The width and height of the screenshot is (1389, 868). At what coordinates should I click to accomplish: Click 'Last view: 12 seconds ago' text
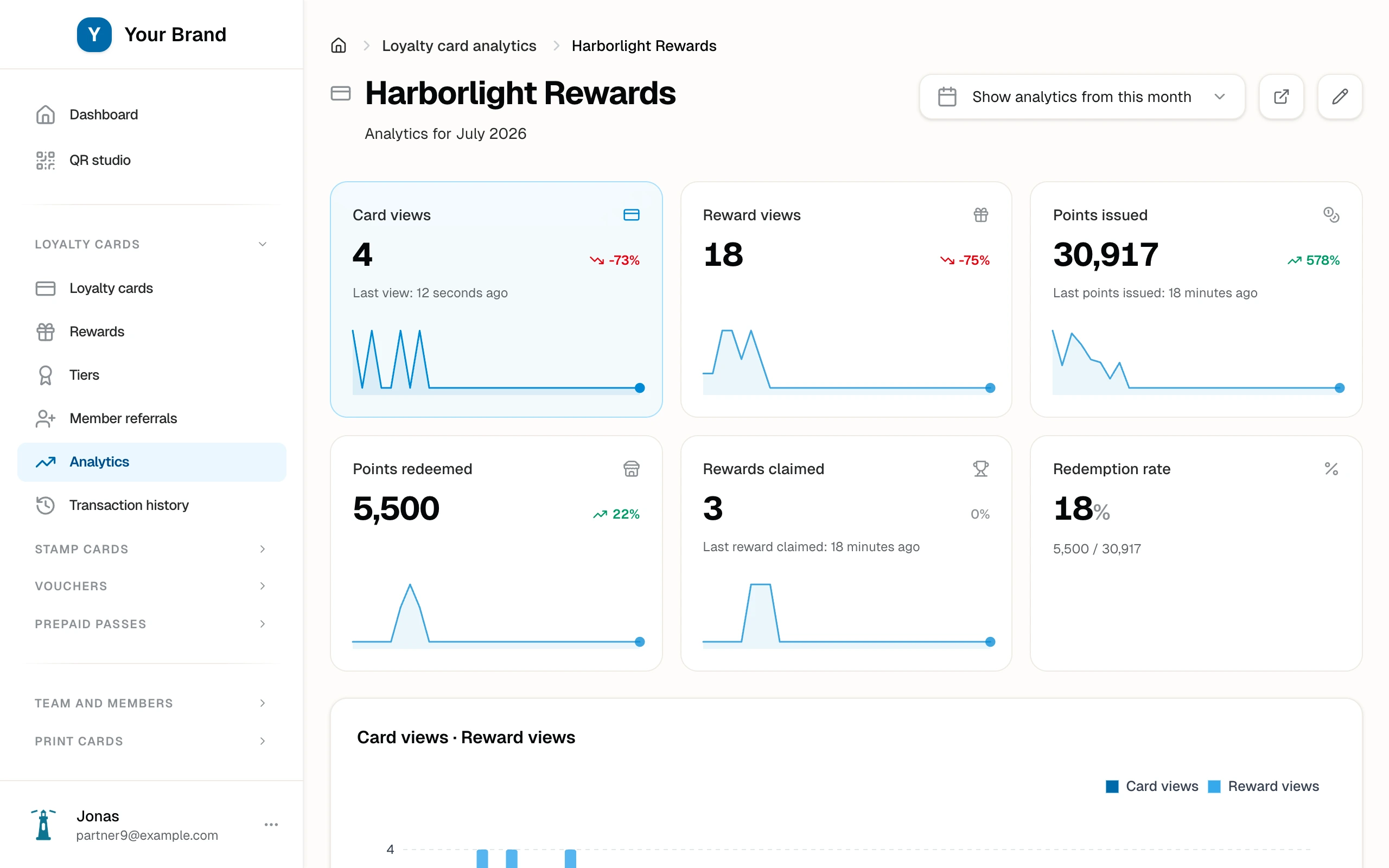(430, 293)
